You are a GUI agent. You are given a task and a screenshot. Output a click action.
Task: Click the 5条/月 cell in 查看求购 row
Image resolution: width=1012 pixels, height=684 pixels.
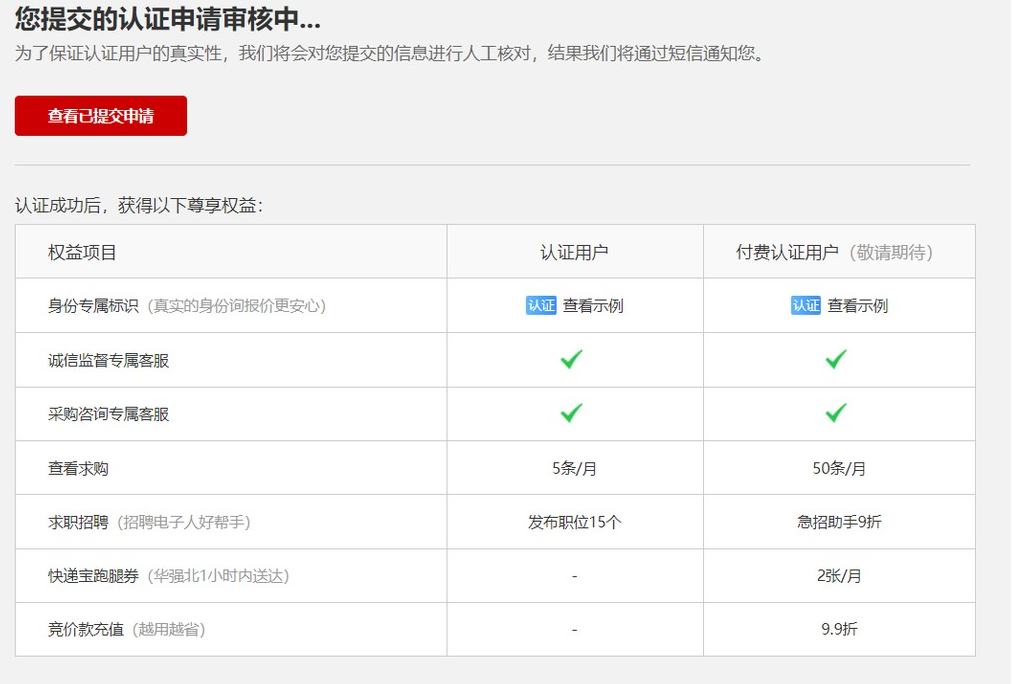pyautogui.click(x=574, y=468)
